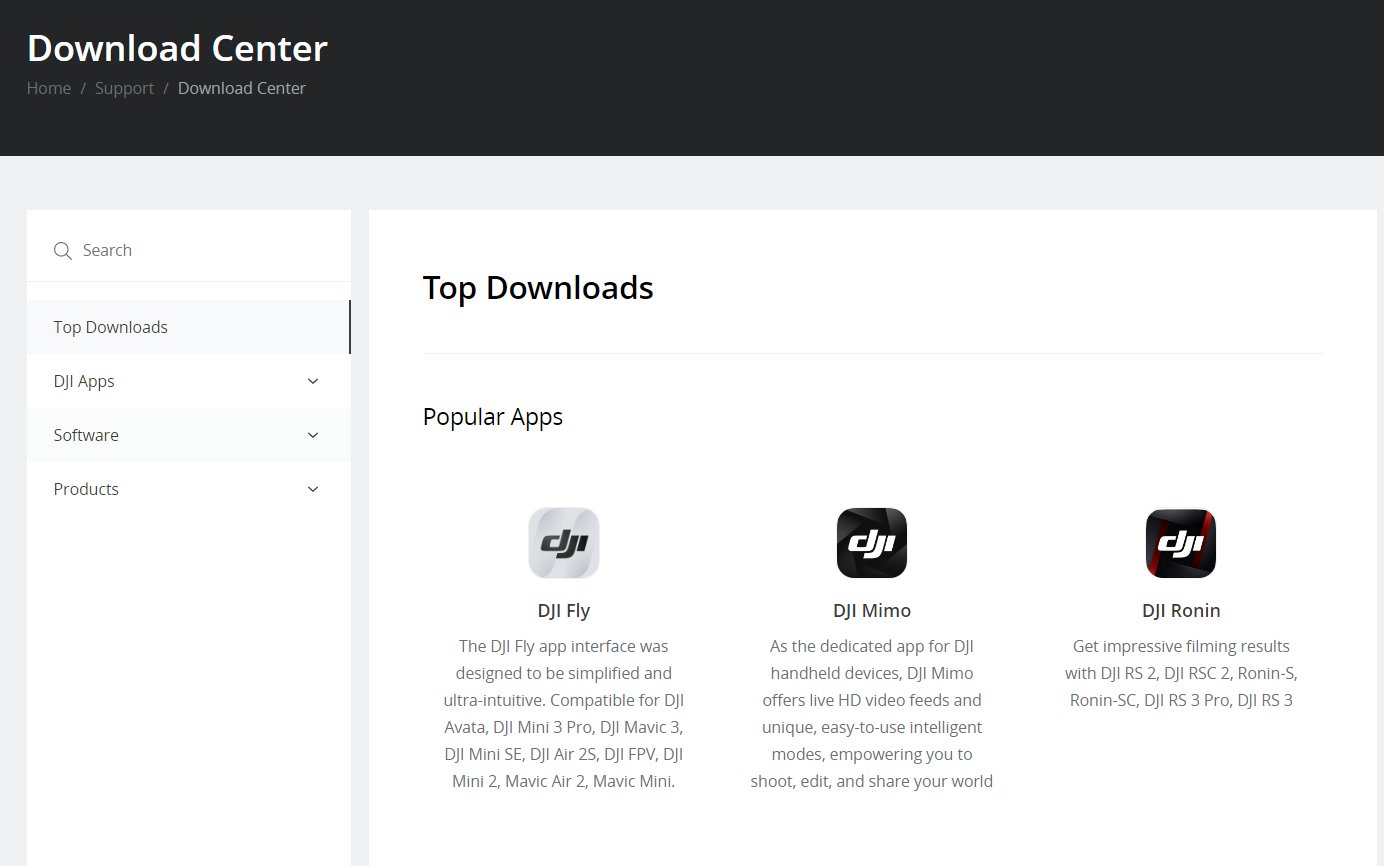Click the Popular Apps heading
Viewport: 1384px width, 866px height.
[x=493, y=417]
